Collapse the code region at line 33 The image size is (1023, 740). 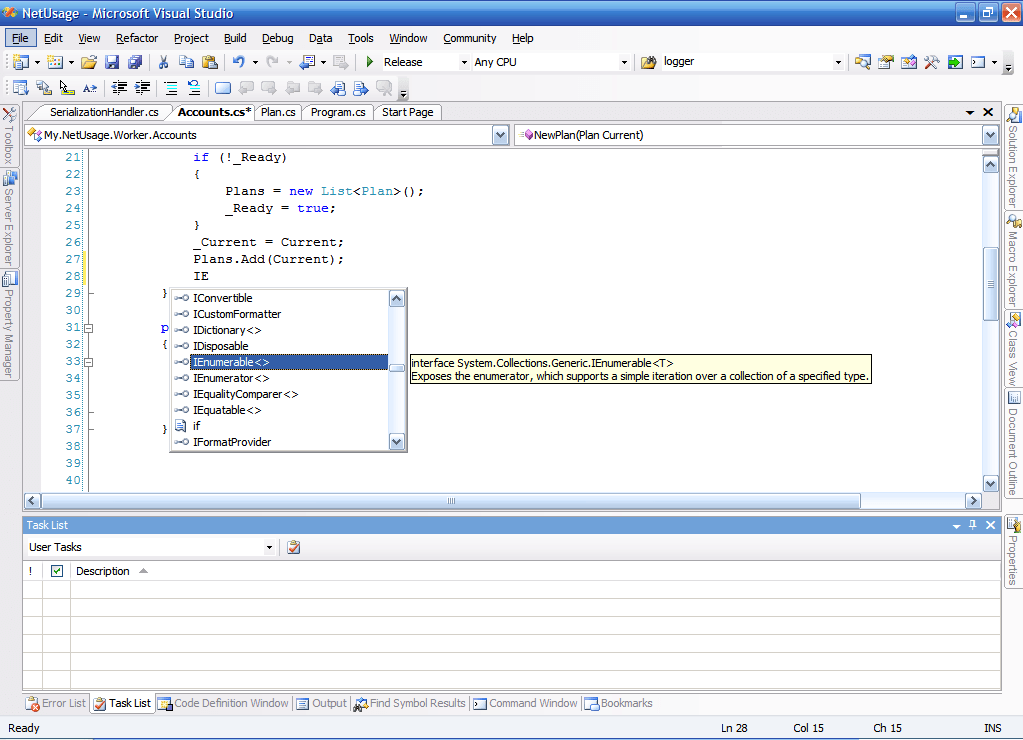(x=88, y=362)
